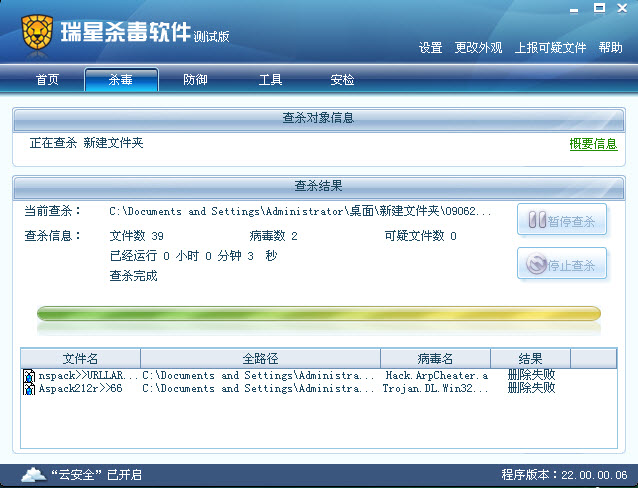Click virus name Hack.ArpCheater.a
Image resolution: width=638 pixels, height=488 pixels.
[x=437, y=375]
